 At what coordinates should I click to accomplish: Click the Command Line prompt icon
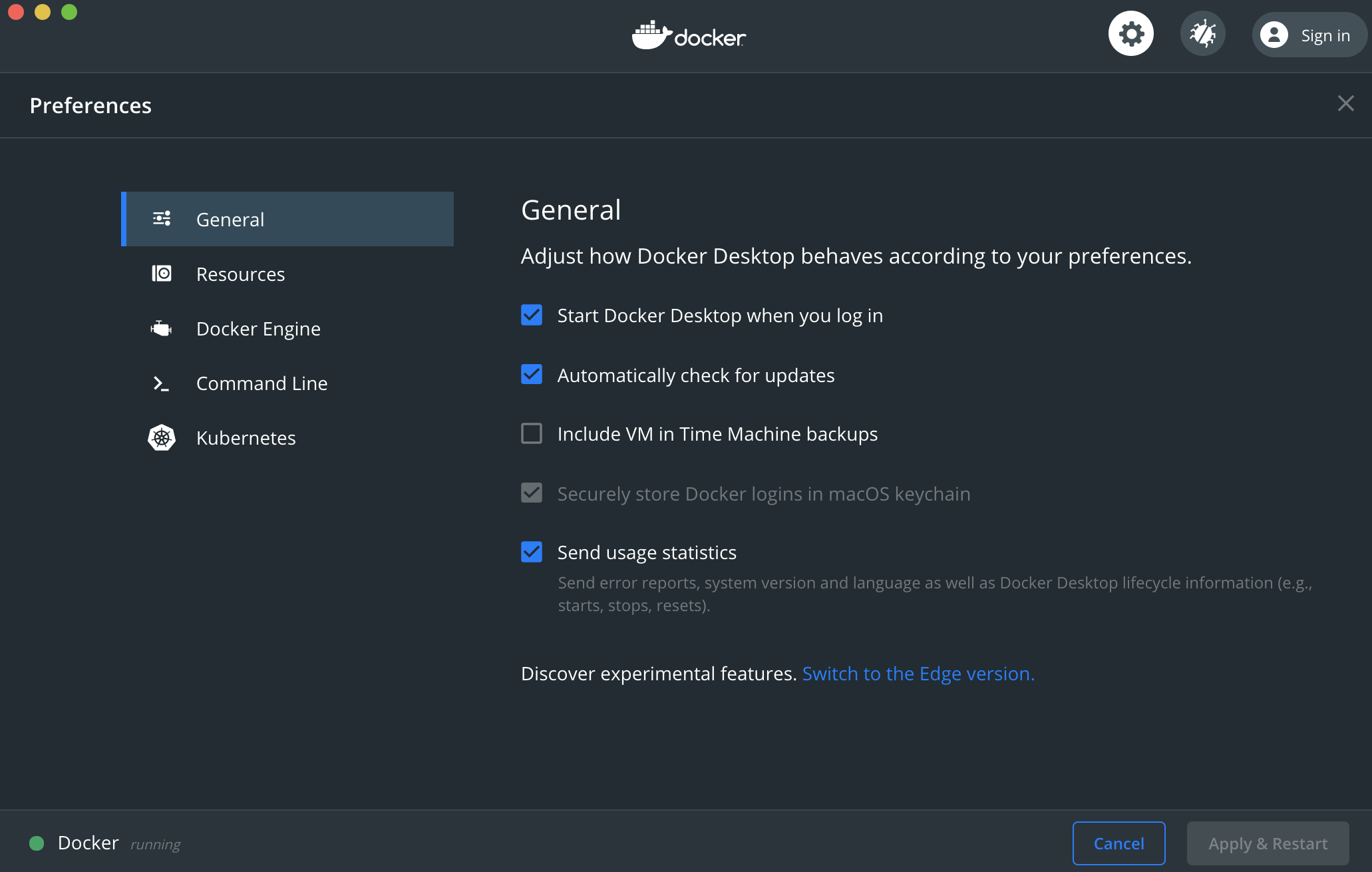(x=161, y=383)
